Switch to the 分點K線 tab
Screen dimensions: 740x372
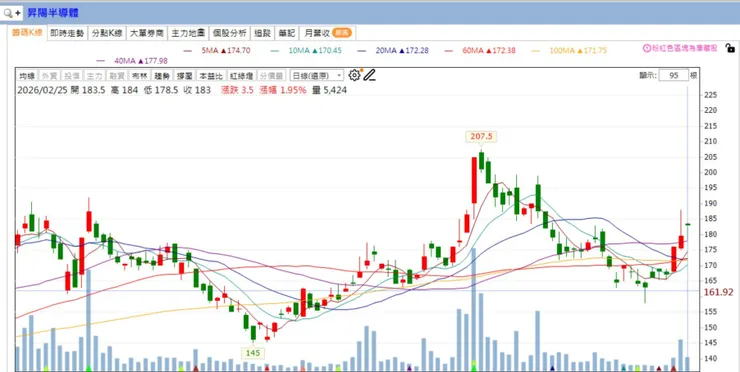point(107,33)
